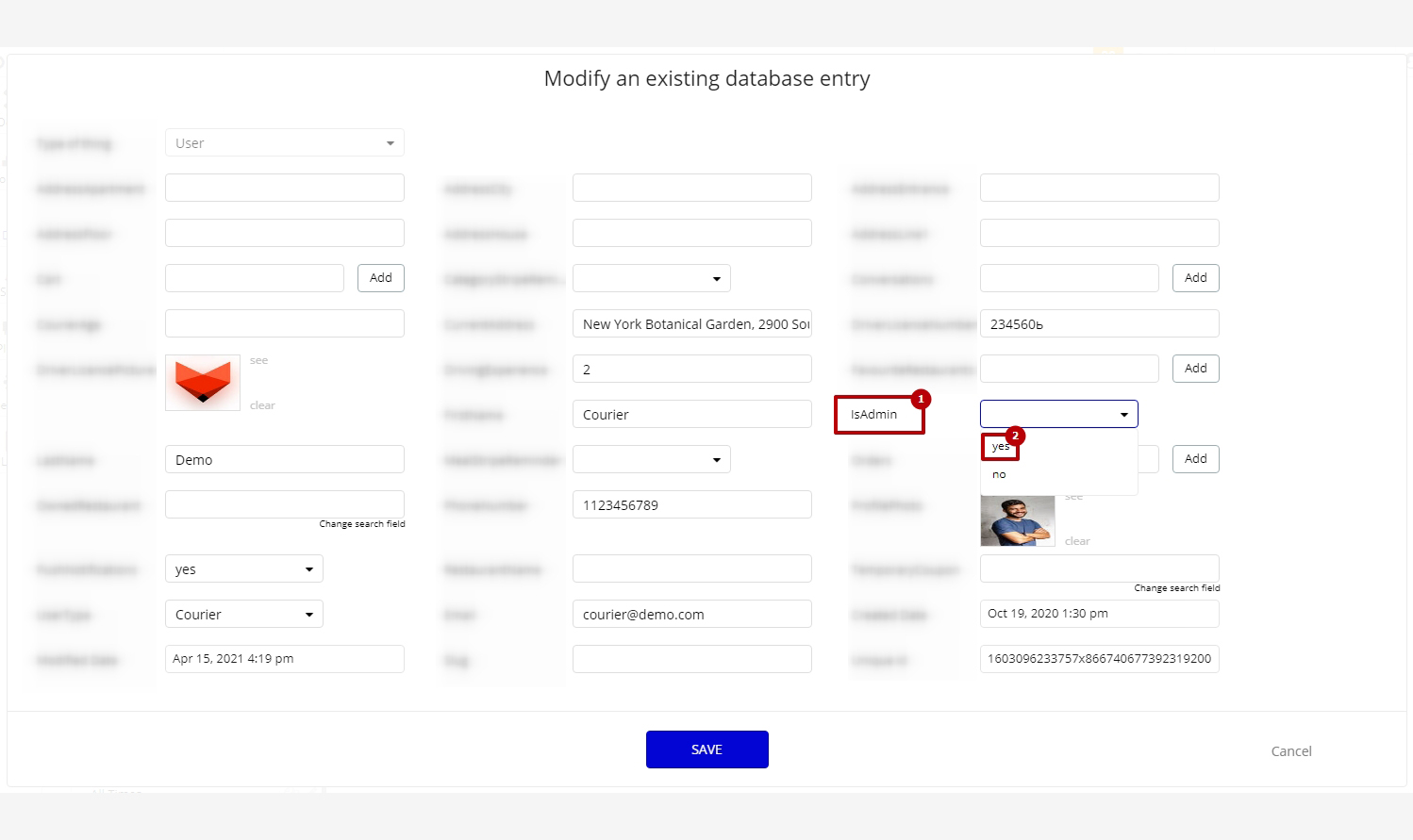
Task: Click Cancel to dismiss the dialog
Action: pyautogui.click(x=1290, y=751)
